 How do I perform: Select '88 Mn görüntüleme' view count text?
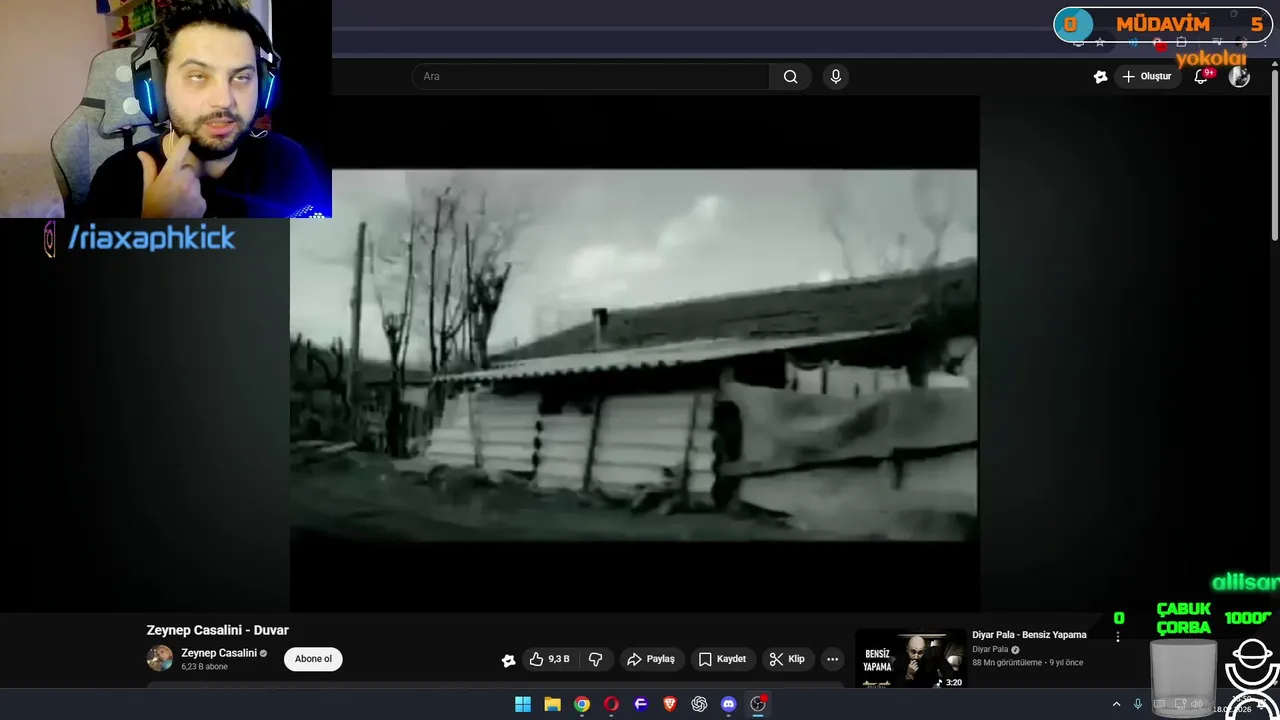tap(1006, 662)
